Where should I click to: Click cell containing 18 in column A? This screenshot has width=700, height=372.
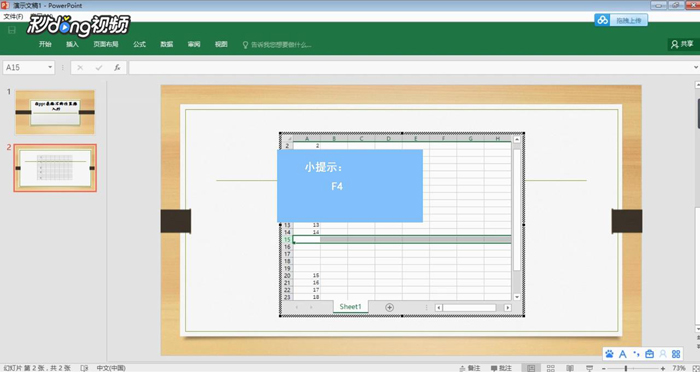tap(307, 297)
